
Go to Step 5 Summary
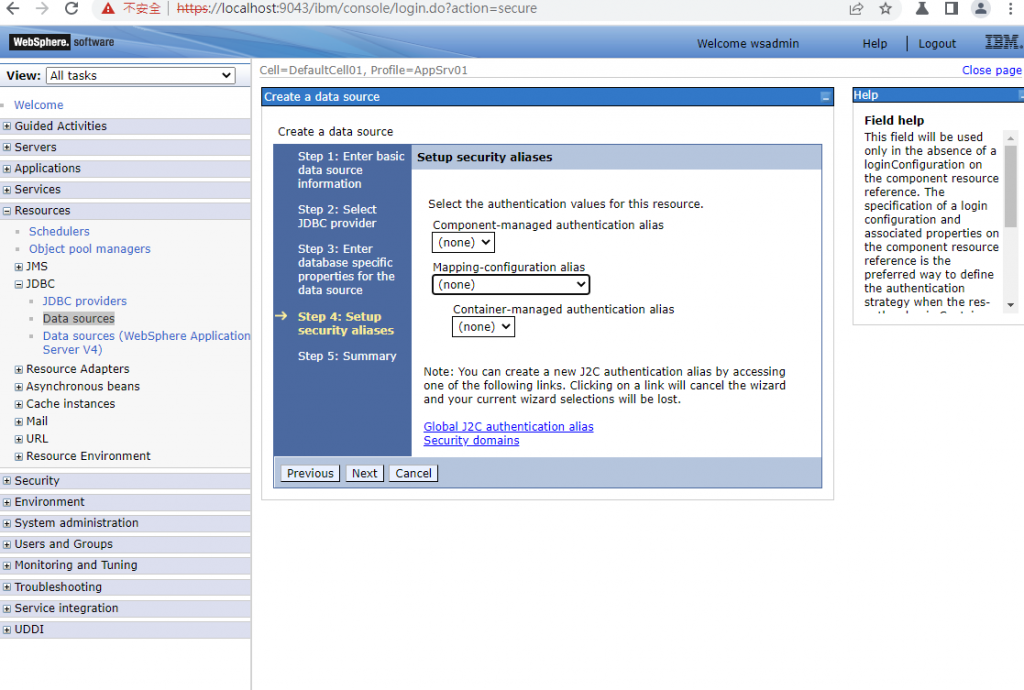pos(347,356)
